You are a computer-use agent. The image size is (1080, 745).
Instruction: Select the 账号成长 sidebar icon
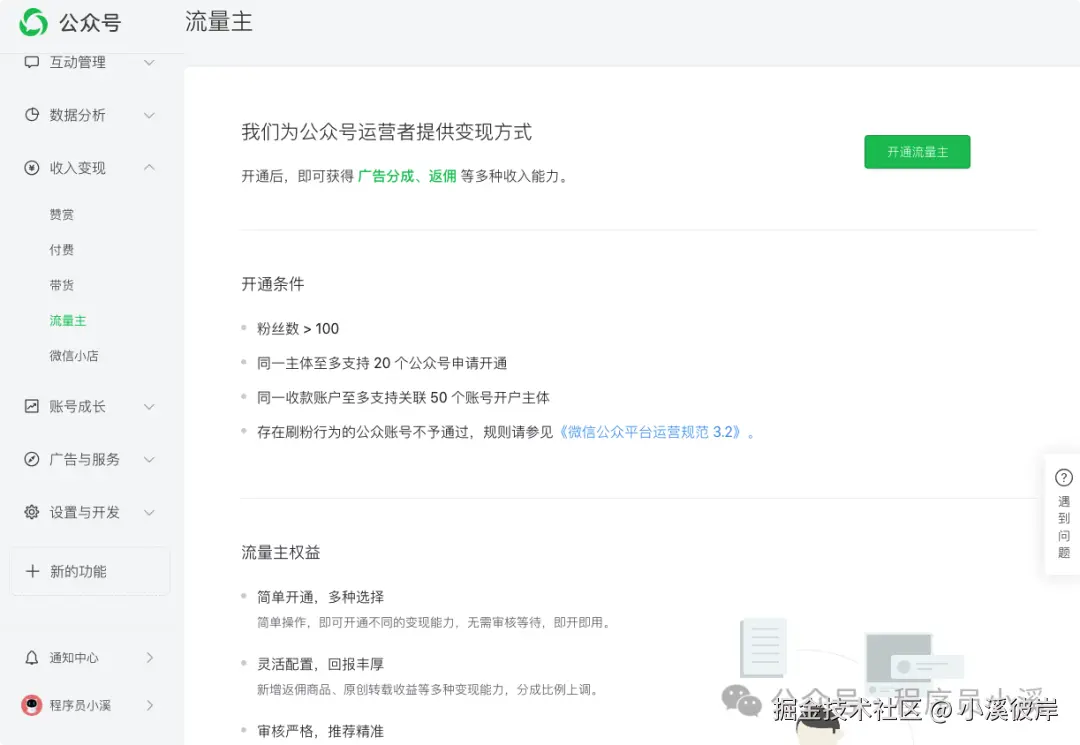[x=30, y=406]
